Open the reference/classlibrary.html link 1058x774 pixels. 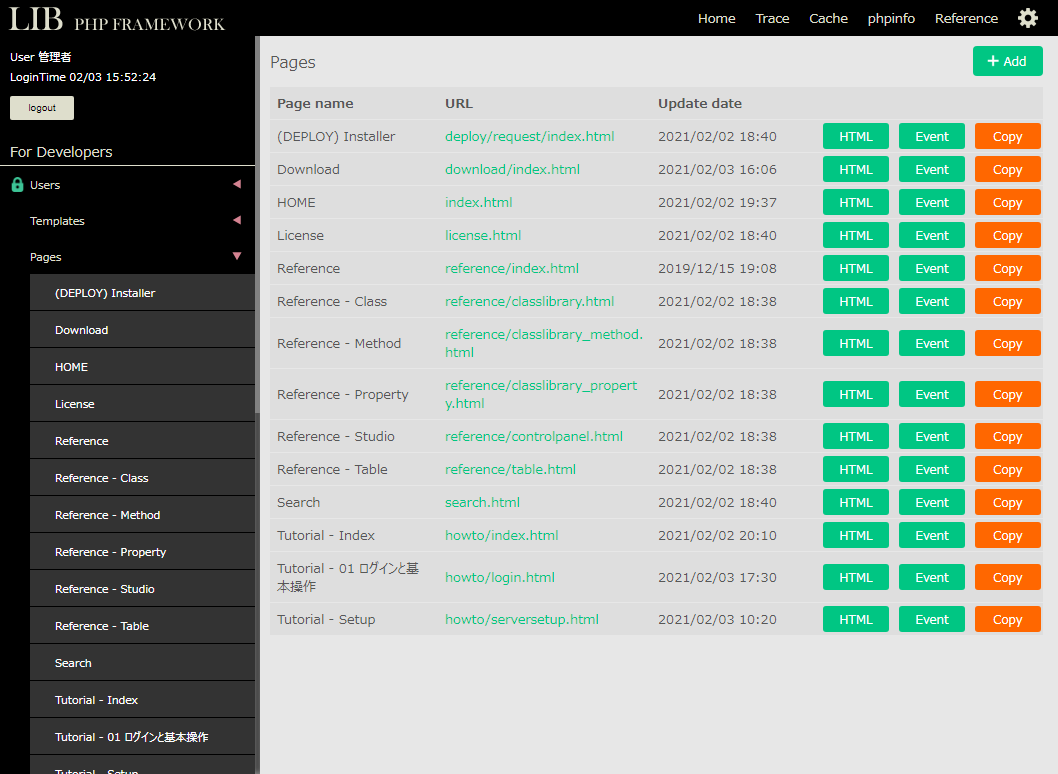click(x=529, y=301)
